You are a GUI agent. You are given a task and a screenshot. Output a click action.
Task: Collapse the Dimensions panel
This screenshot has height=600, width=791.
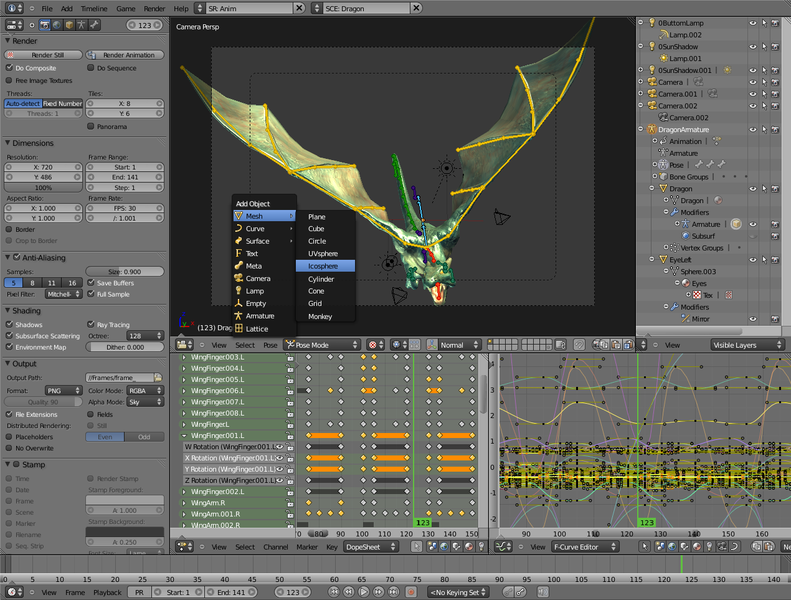[8, 143]
